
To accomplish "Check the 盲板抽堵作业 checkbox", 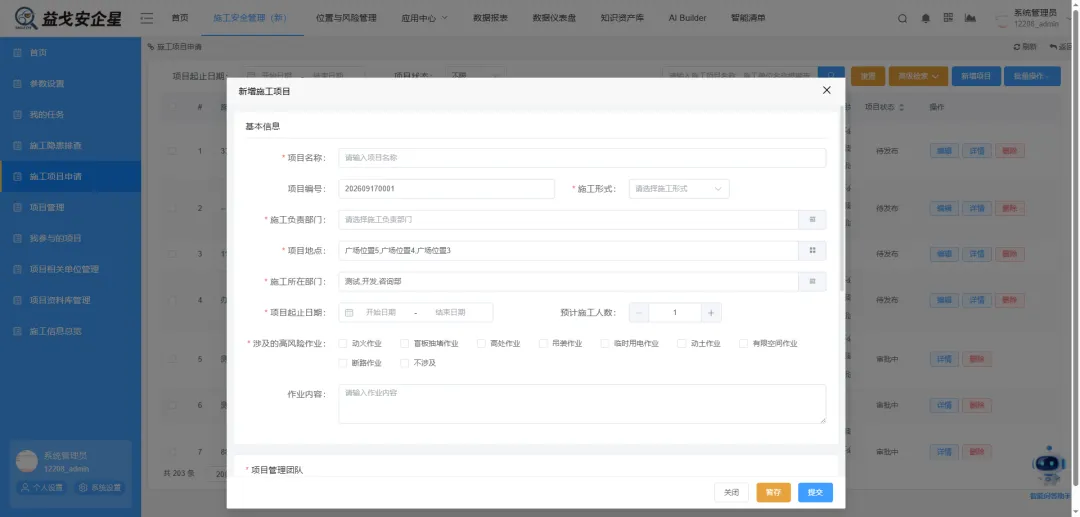I will pos(404,344).
